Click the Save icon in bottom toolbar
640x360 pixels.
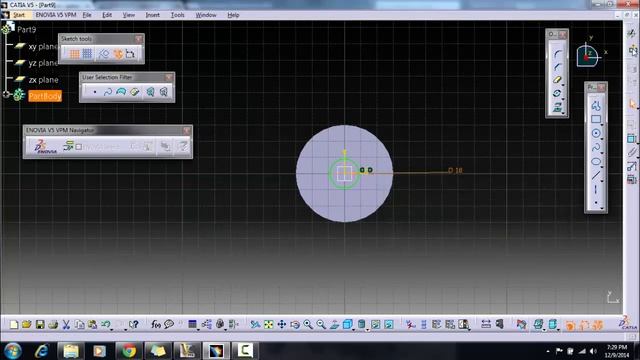point(40,324)
